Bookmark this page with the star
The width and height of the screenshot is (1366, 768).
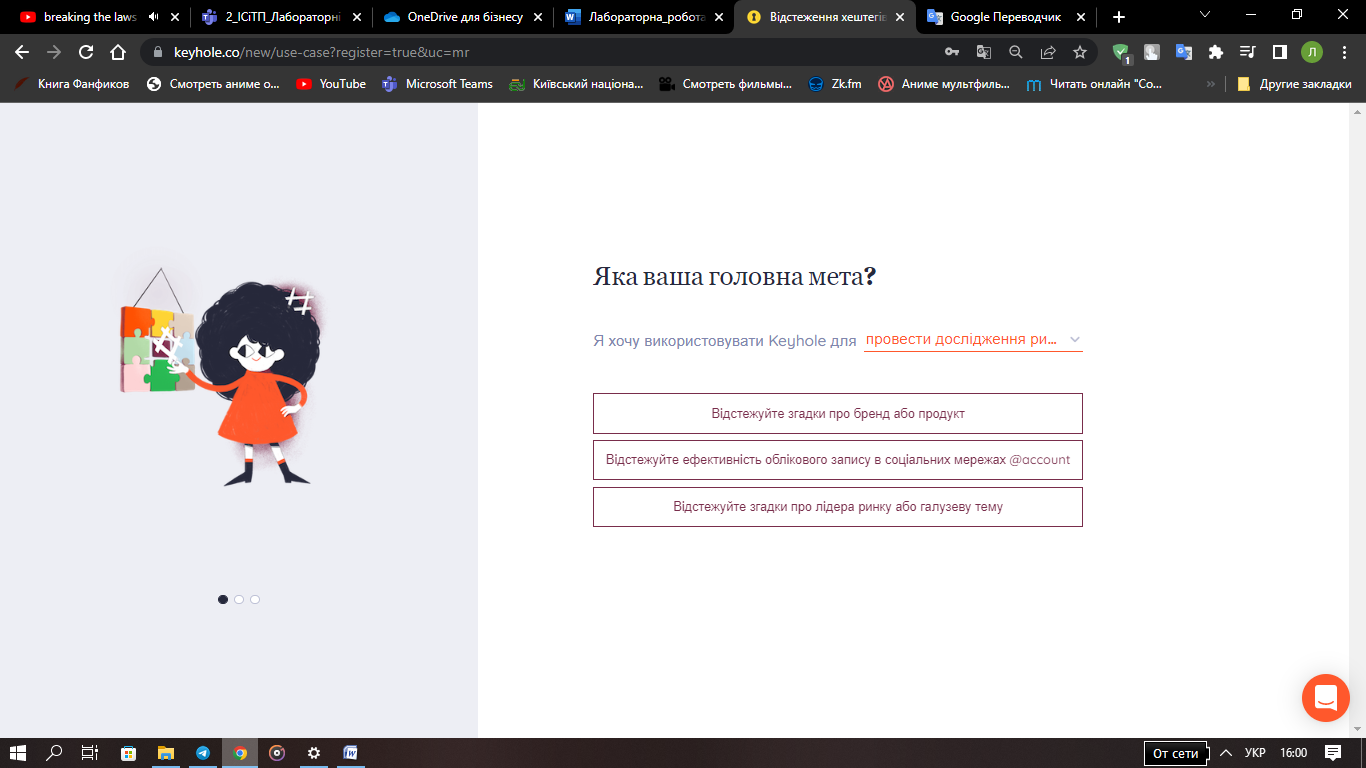coord(1080,52)
